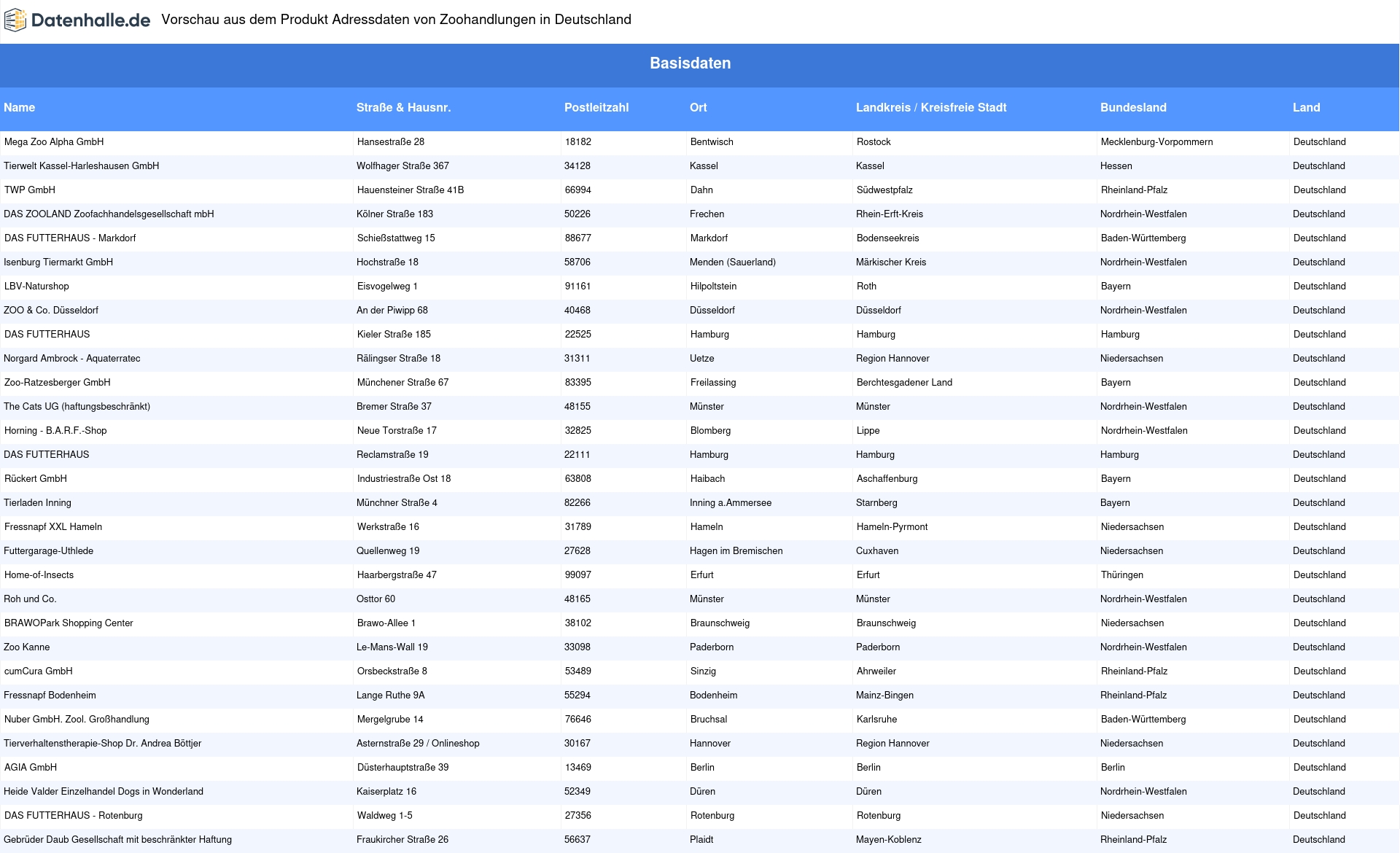
Task: Select Home-of-Insects row name
Action: coord(39,575)
